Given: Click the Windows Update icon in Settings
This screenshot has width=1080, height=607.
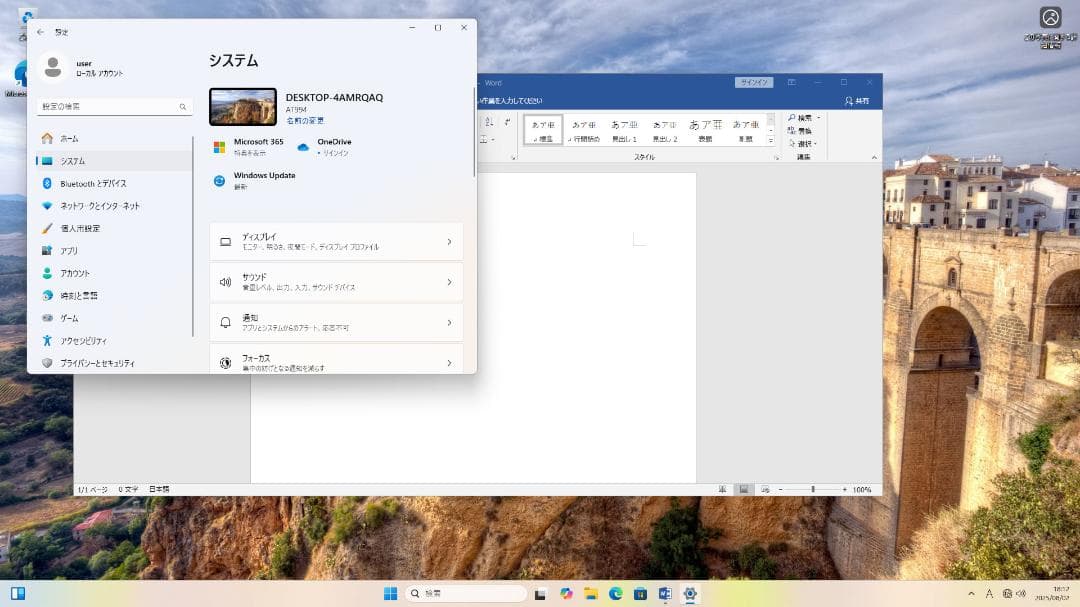Looking at the screenshot, I should [x=219, y=180].
